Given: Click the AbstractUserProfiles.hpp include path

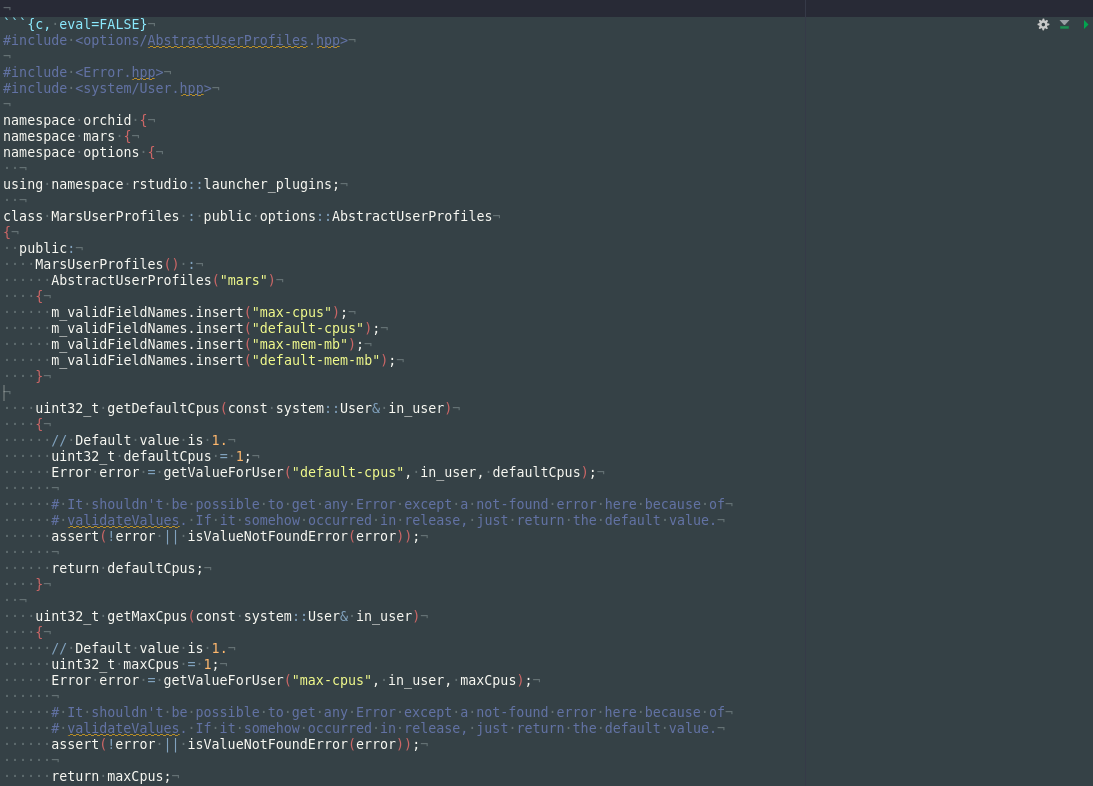Looking at the screenshot, I should point(240,40).
